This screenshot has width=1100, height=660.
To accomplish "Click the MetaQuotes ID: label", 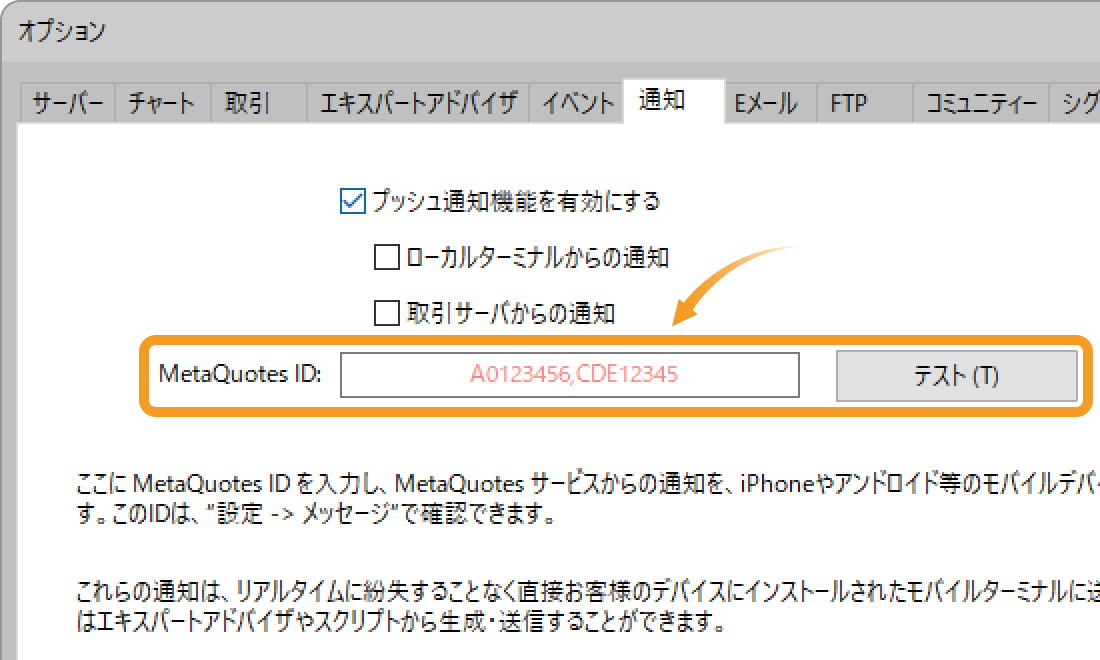I will coord(241,374).
